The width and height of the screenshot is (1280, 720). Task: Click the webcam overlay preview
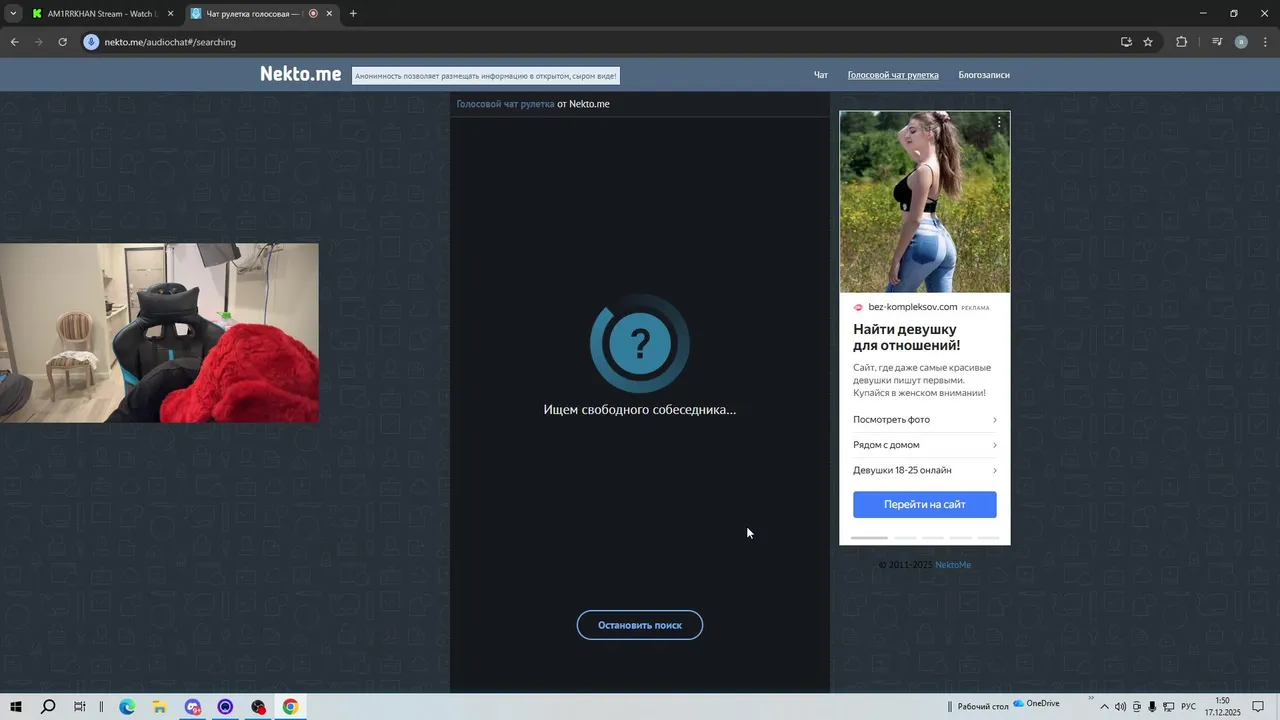click(159, 333)
